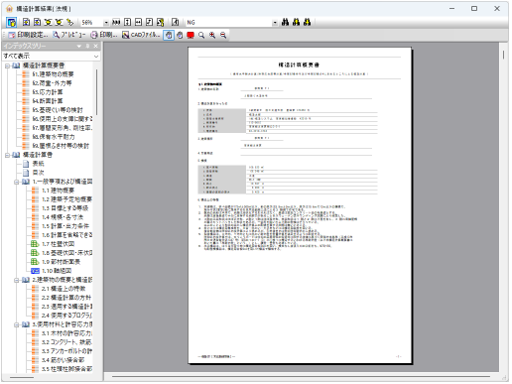Toggle the highlighted hand pan tool
Viewport: 512px width, 384px height.
[x=169, y=35]
